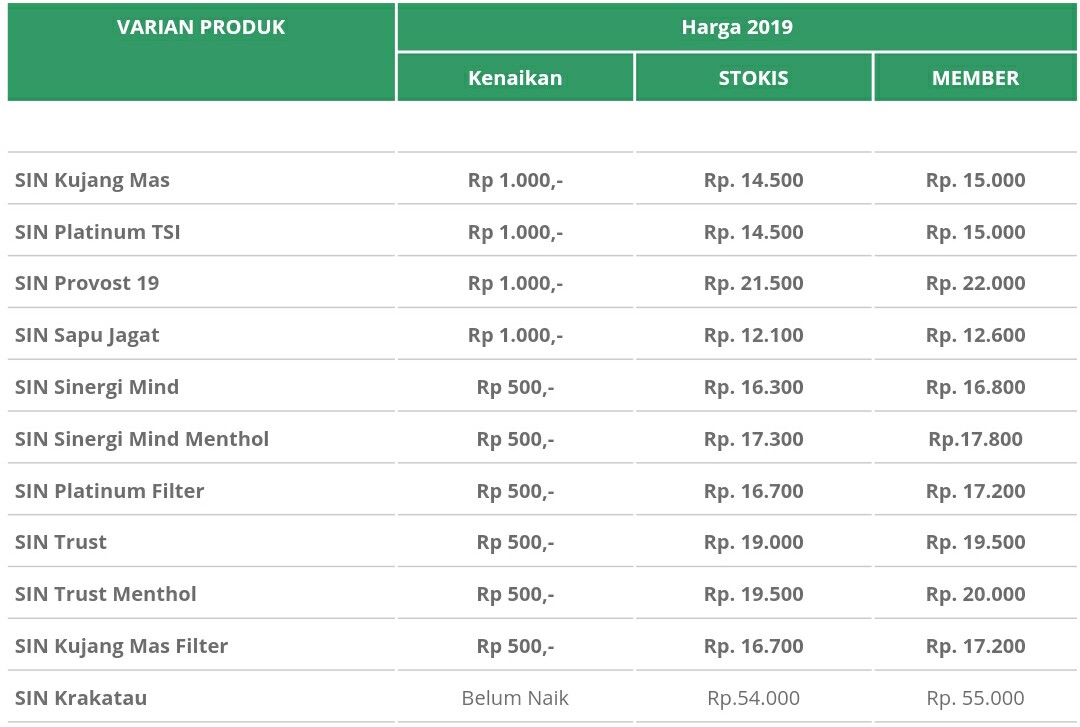Select the SIN Kujang Mas product name
The image size is (1080, 727).
(x=92, y=181)
